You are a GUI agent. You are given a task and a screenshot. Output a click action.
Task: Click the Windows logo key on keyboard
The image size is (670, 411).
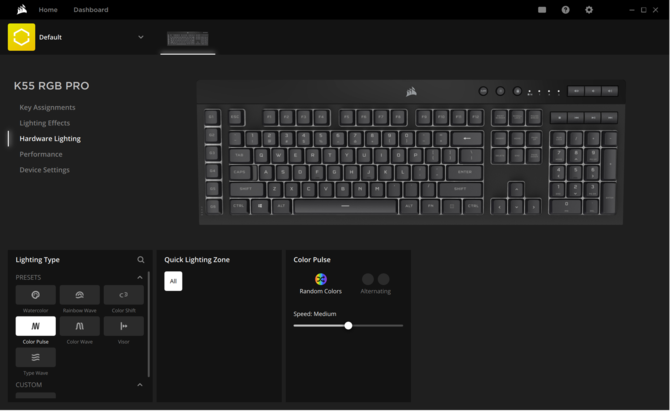[x=260, y=206]
